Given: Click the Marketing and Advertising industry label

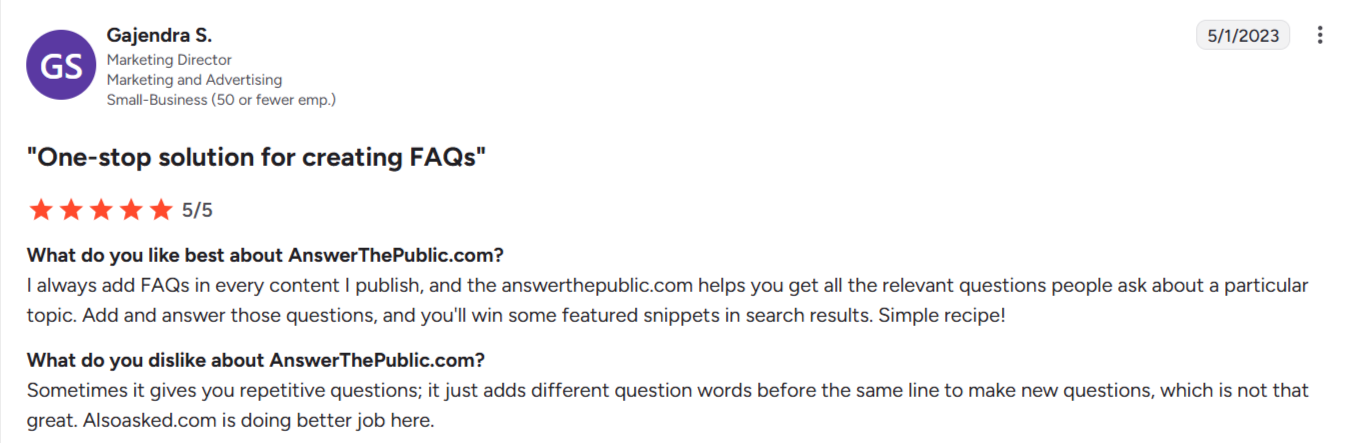Looking at the screenshot, I should click(x=194, y=80).
